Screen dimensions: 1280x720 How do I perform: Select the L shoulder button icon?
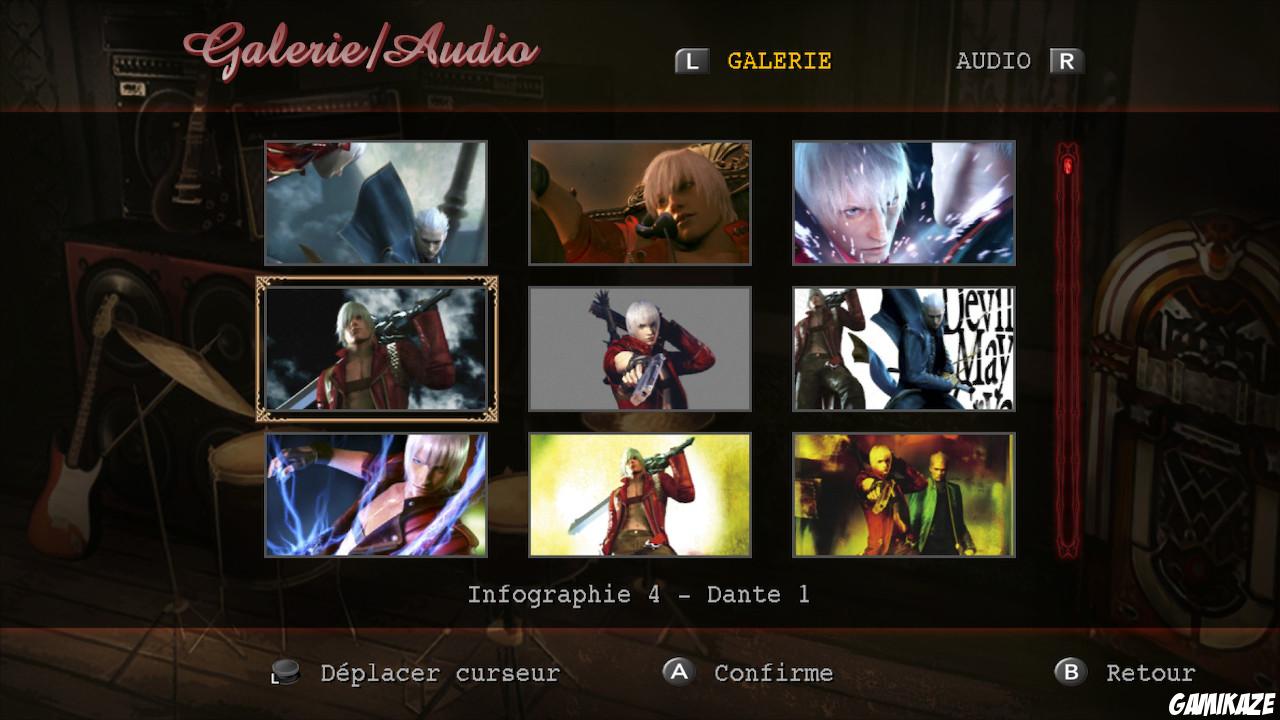(692, 61)
